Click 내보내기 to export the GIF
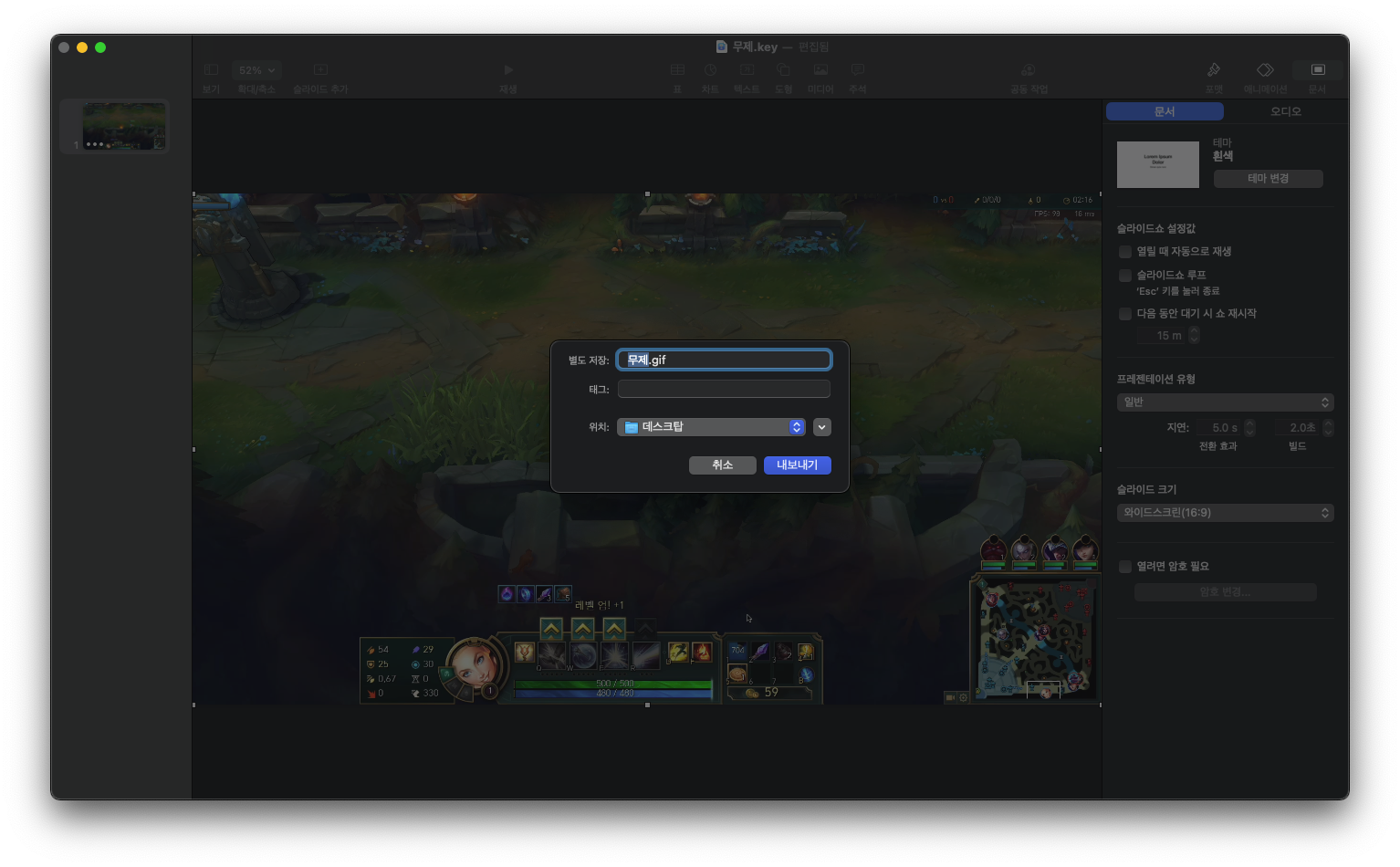 (x=797, y=465)
